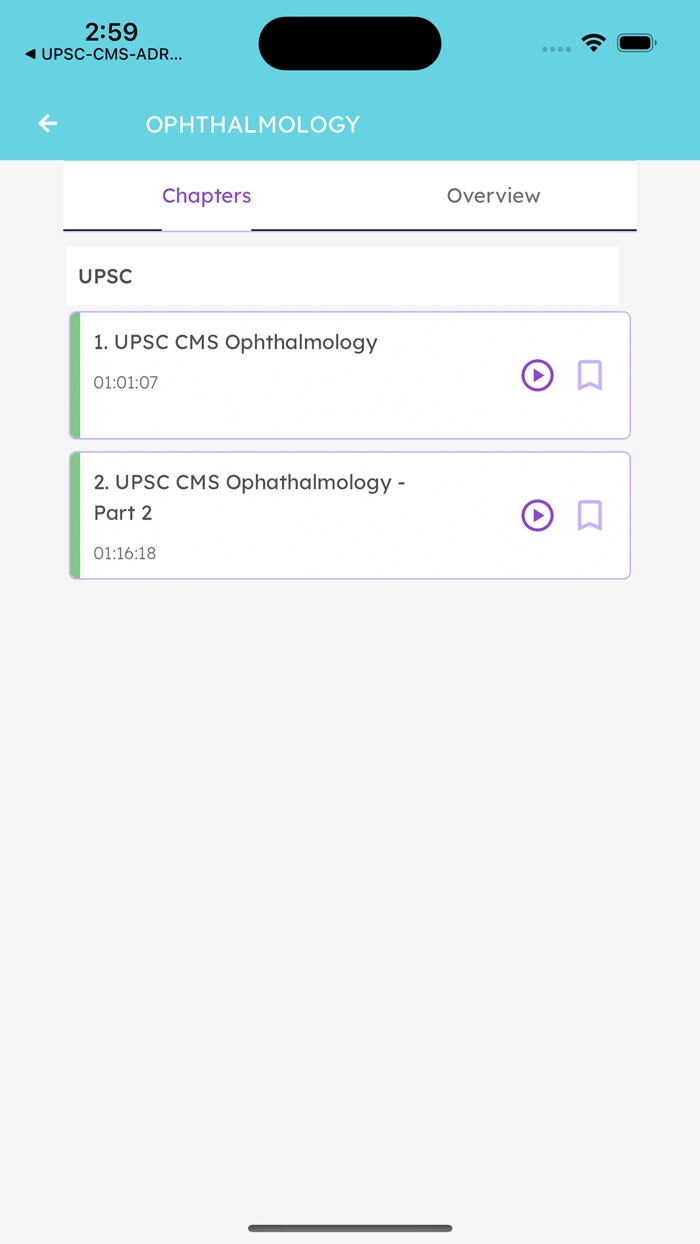Tap the green progress bar on chapter one

(74, 375)
